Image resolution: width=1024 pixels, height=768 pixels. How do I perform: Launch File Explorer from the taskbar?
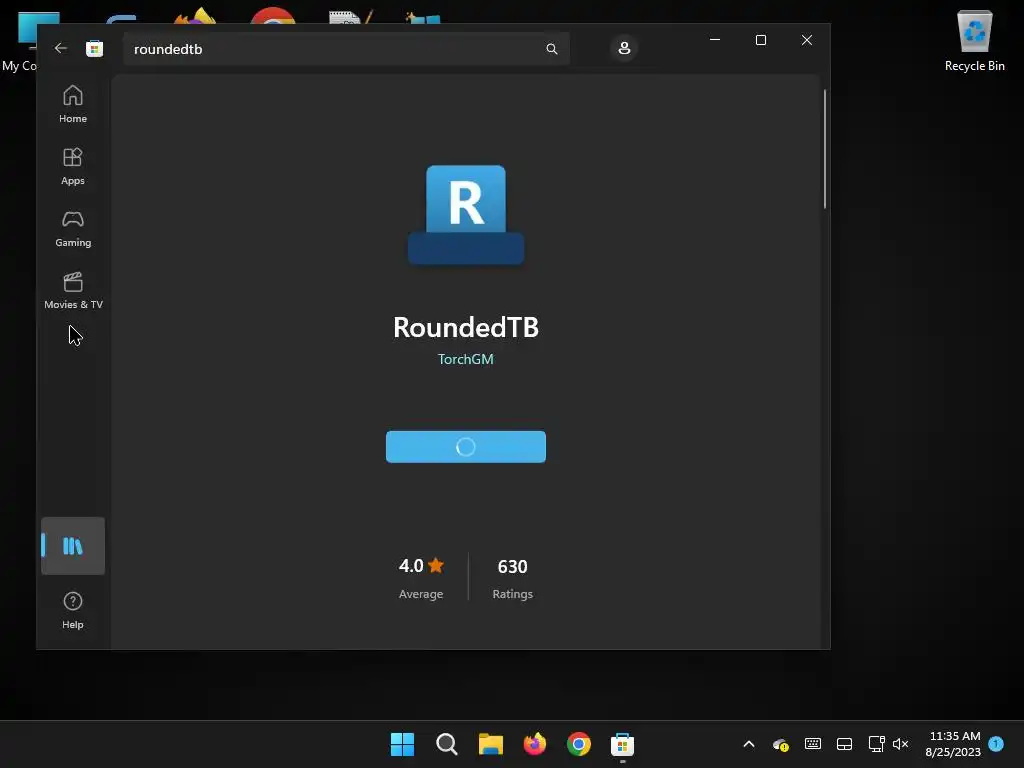pos(490,744)
